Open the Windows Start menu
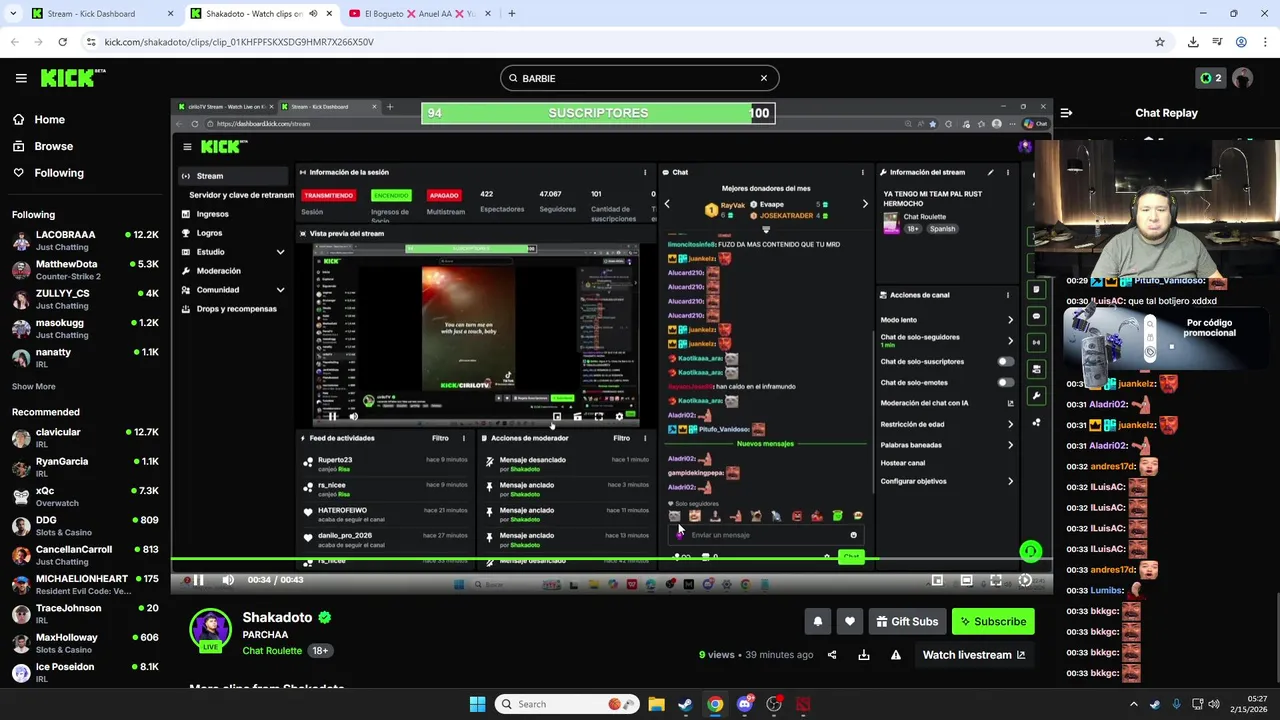The image size is (1280, 720). (x=477, y=704)
